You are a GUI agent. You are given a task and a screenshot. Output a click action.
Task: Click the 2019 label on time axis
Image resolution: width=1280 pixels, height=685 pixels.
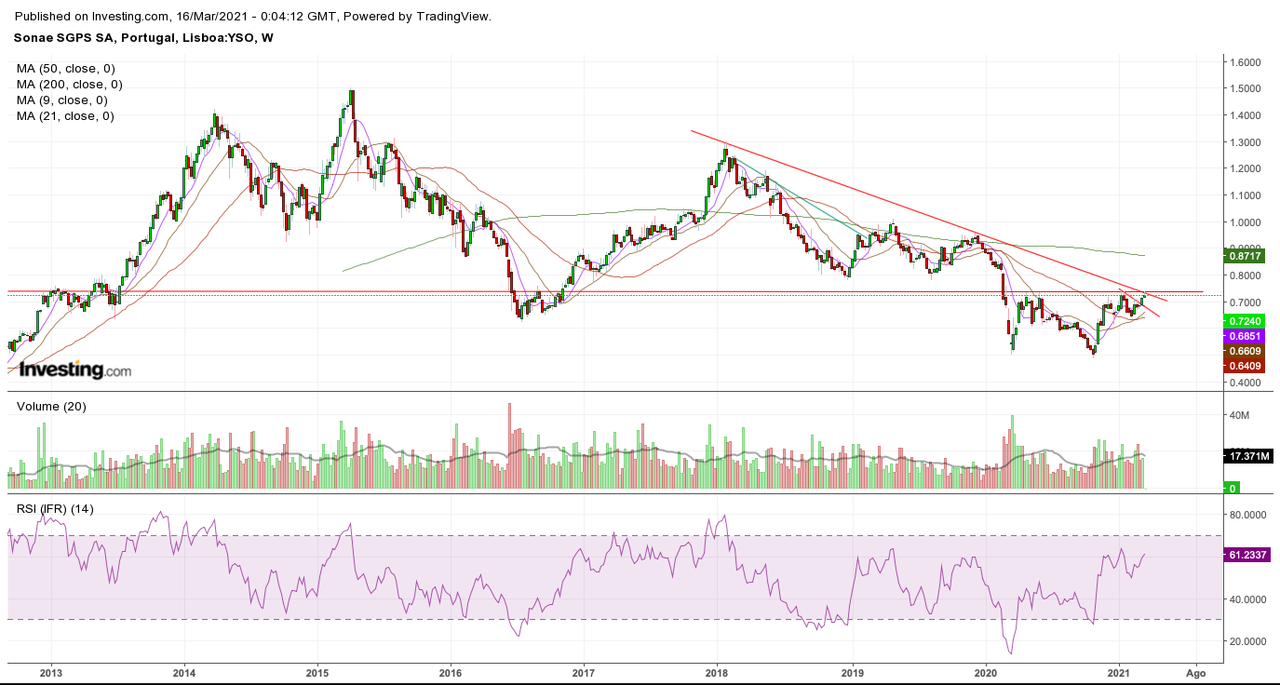(x=852, y=674)
